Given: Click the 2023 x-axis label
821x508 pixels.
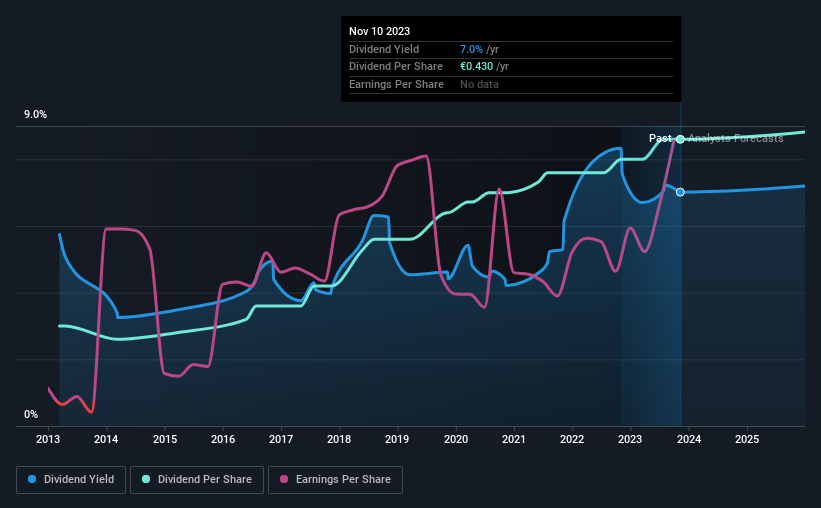Looking at the screenshot, I should pos(630,439).
